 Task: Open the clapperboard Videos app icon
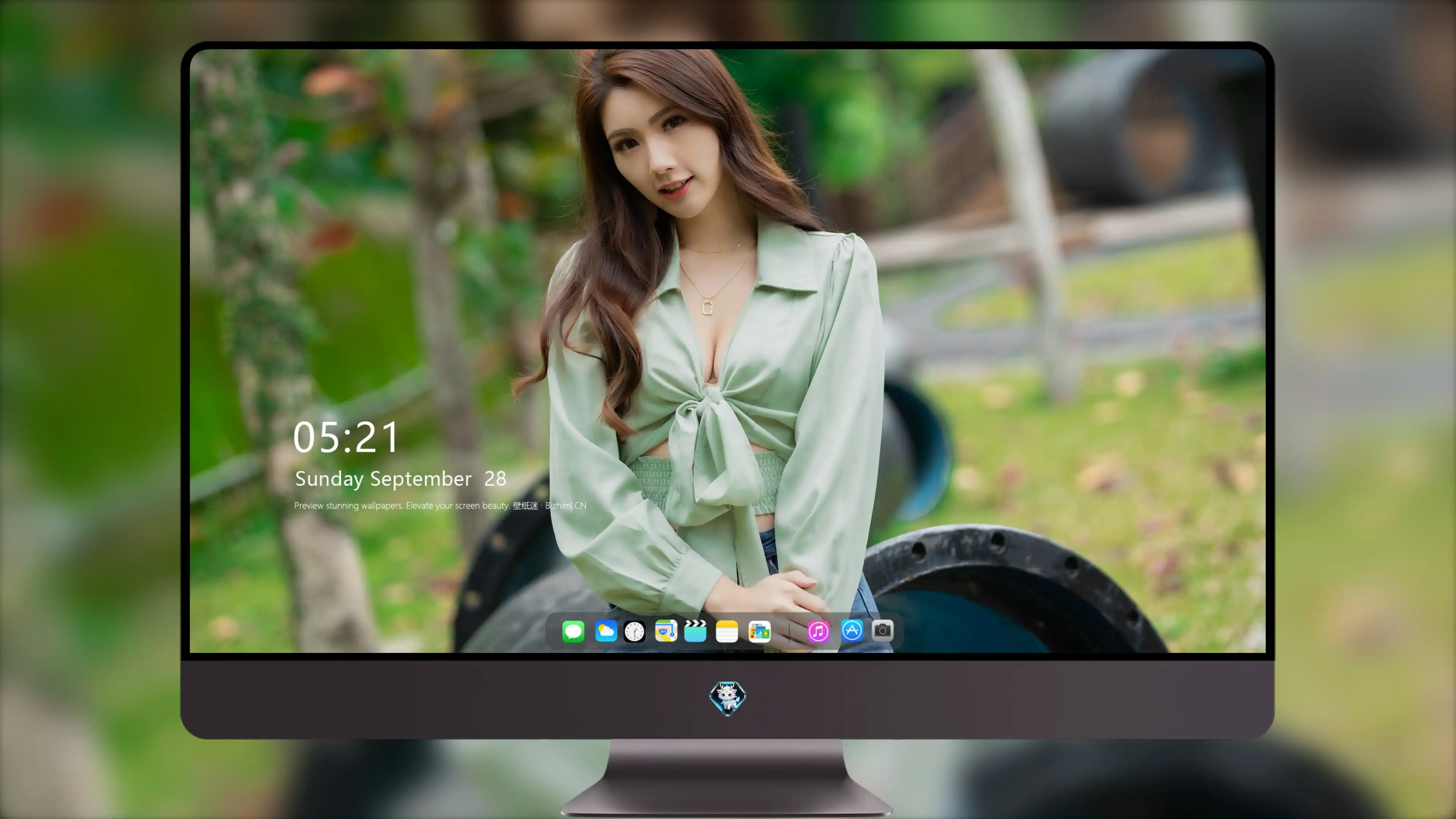(695, 631)
